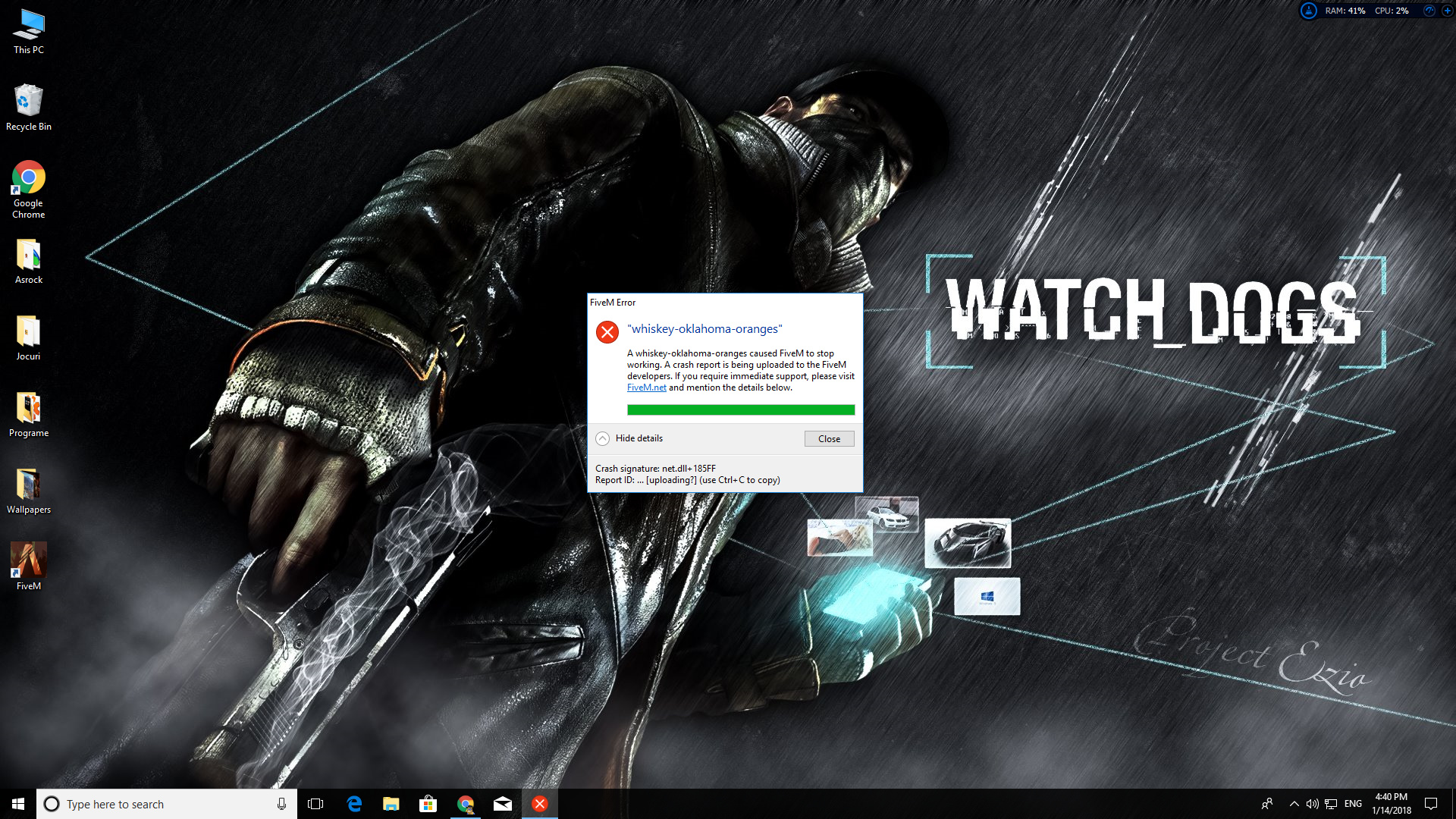The height and width of the screenshot is (819, 1456).
Task: Open This PC desktop icon
Action: point(29,32)
